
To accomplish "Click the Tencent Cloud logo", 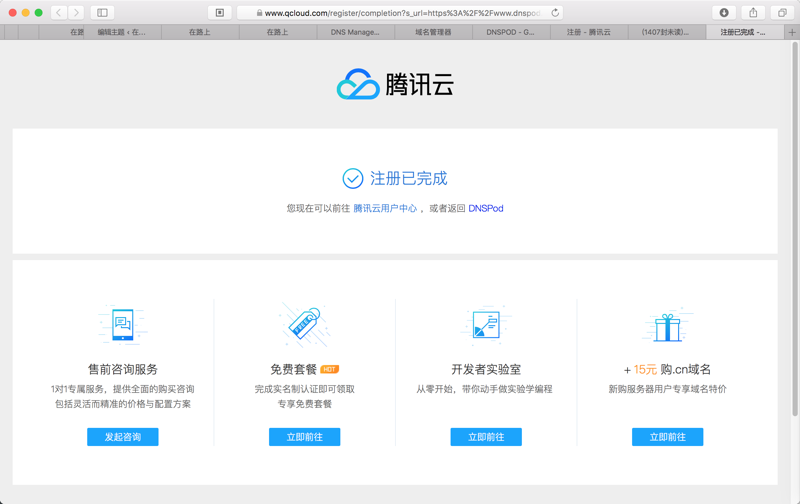I will (x=395, y=84).
